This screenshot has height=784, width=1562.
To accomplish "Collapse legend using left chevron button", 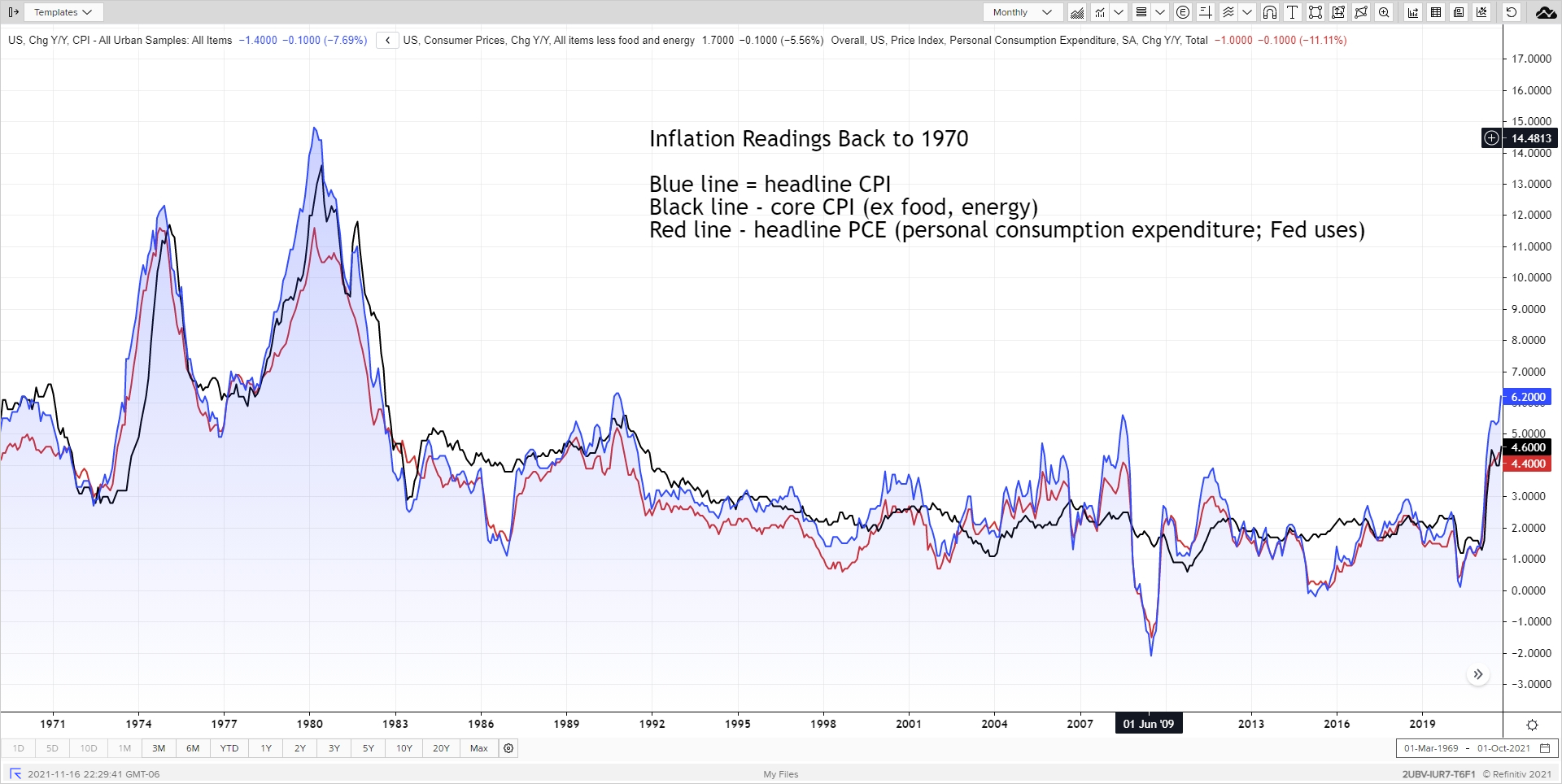I will pos(387,40).
